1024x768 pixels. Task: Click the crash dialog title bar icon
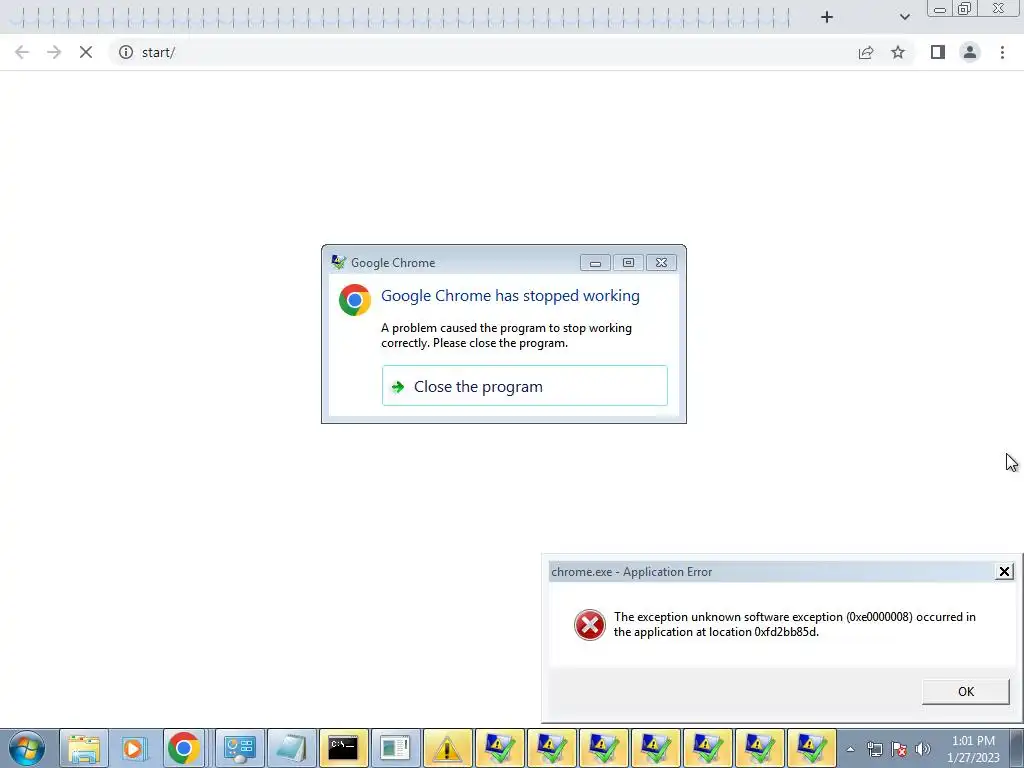338,263
